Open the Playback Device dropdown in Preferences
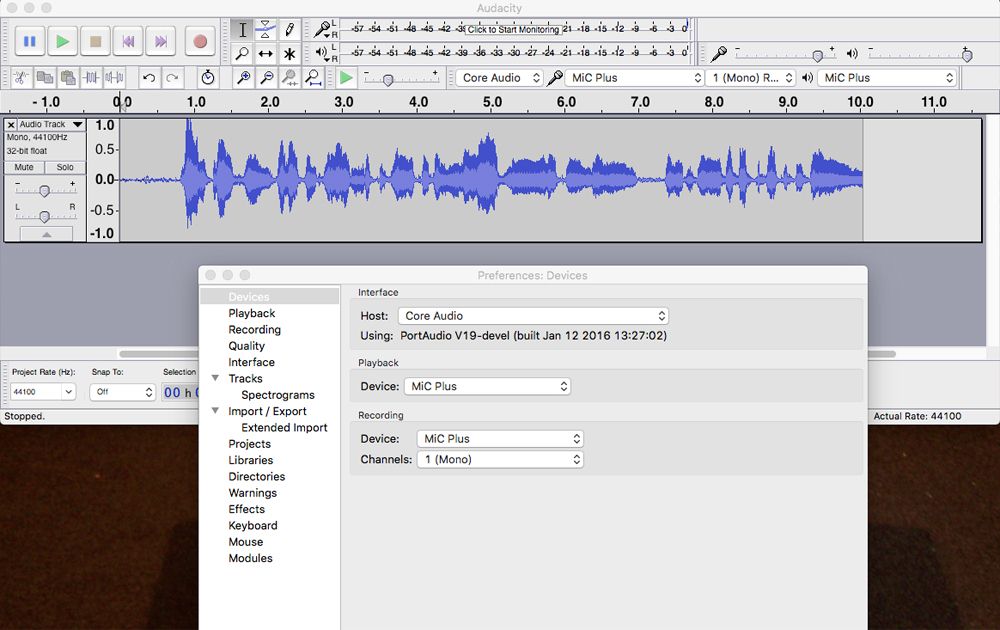 click(x=487, y=386)
